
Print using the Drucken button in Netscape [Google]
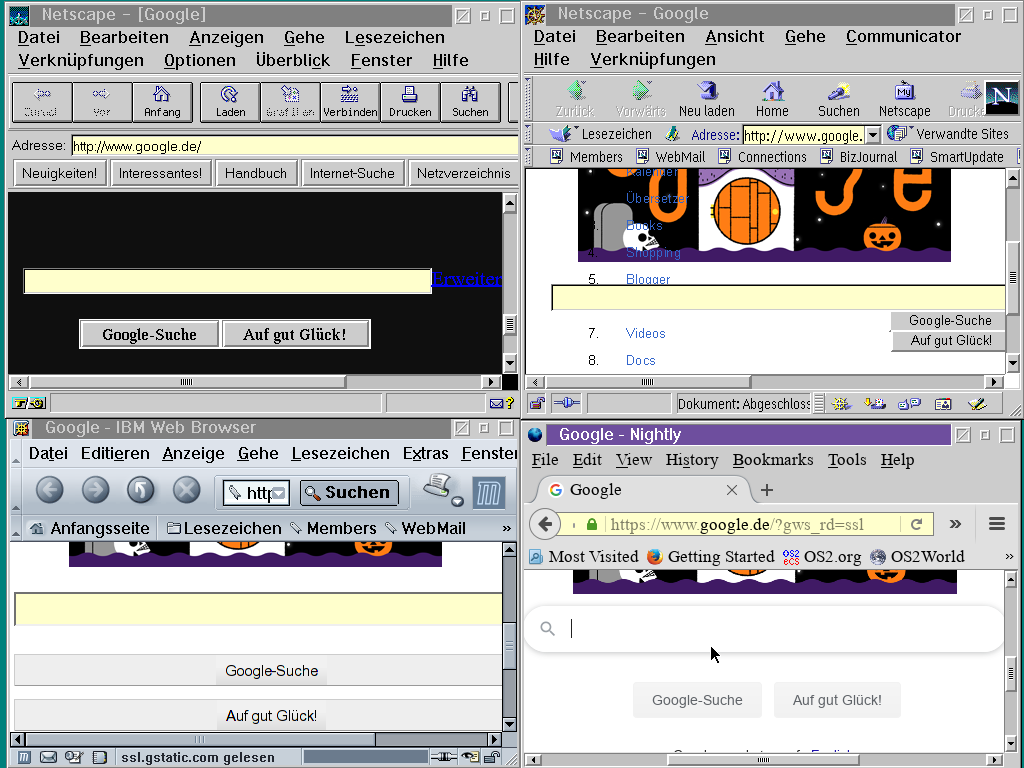[410, 102]
